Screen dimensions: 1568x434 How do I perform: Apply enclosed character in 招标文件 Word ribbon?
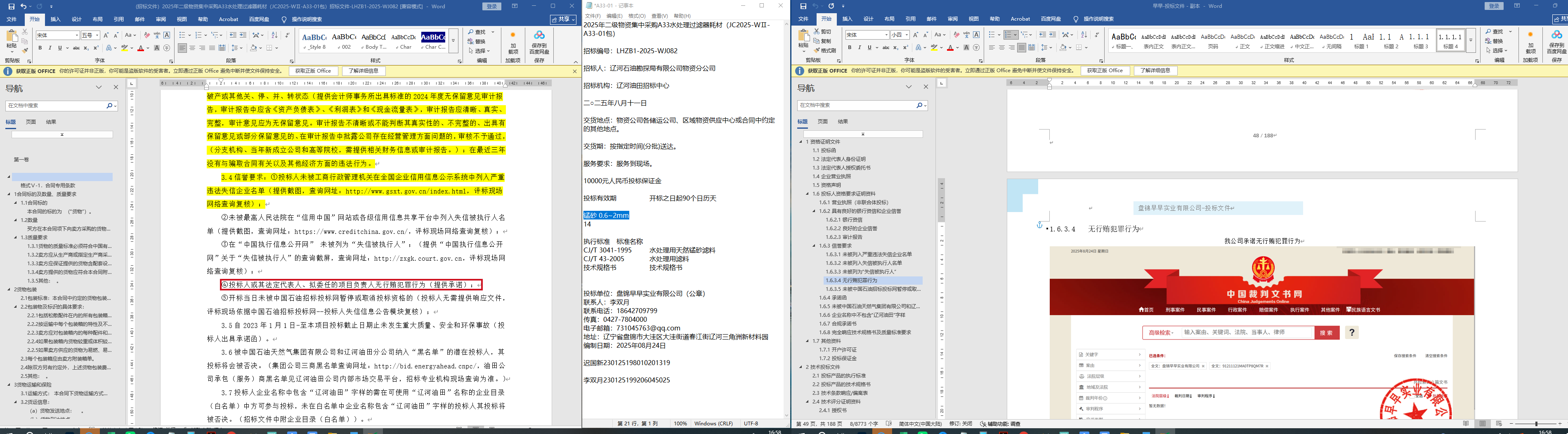(x=167, y=48)
